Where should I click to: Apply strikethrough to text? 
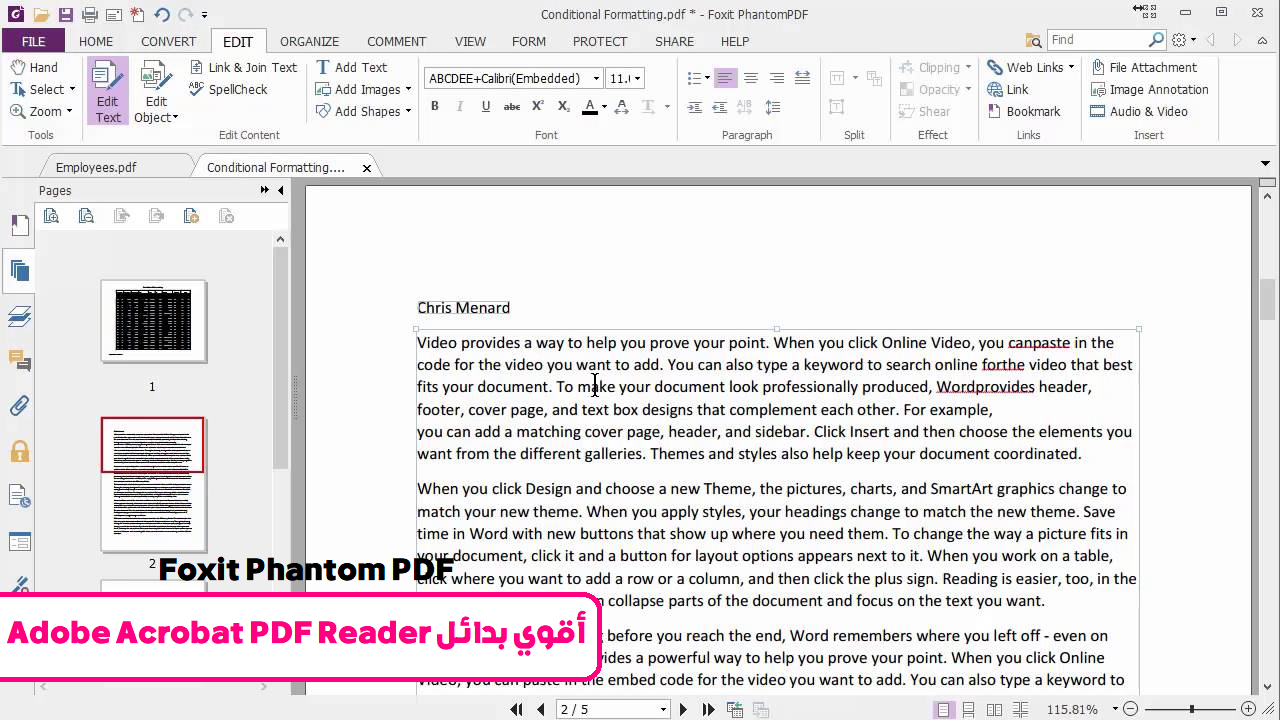(x=512, y=106)
